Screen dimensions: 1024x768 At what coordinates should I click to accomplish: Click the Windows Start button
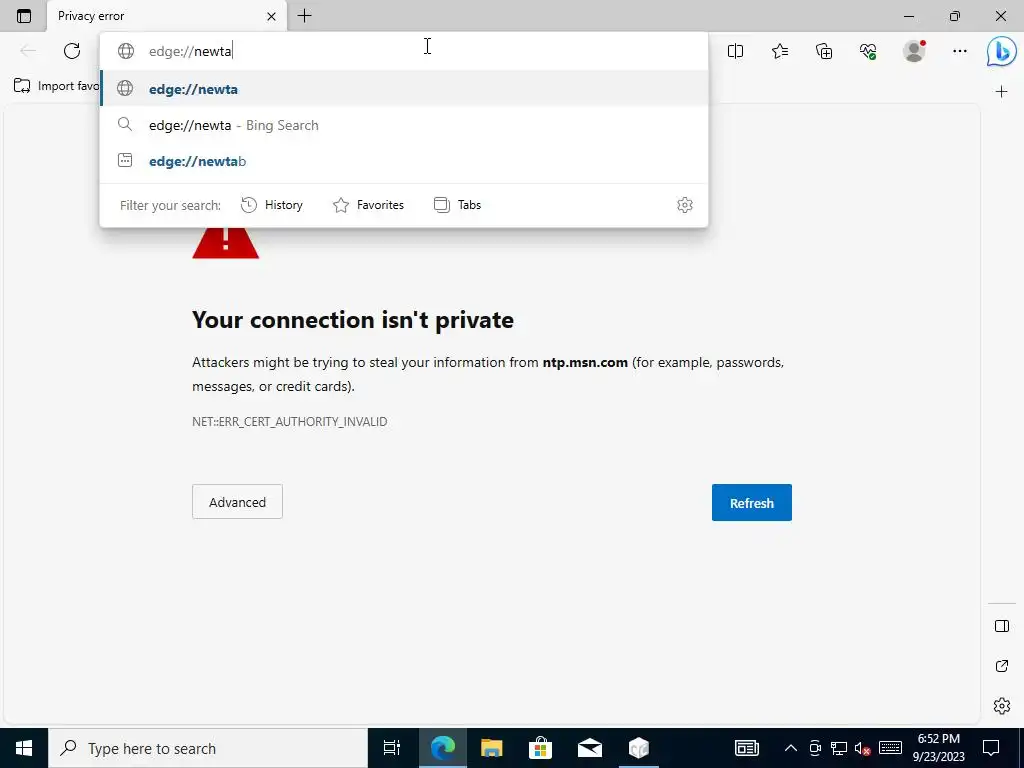click(24, 748)
